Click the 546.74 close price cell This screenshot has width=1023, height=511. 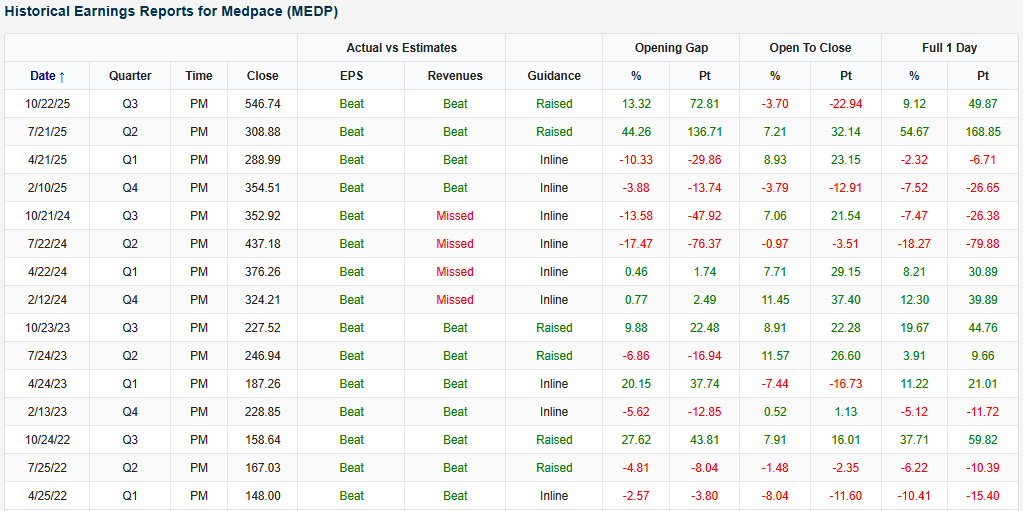[x=262, y=103]
